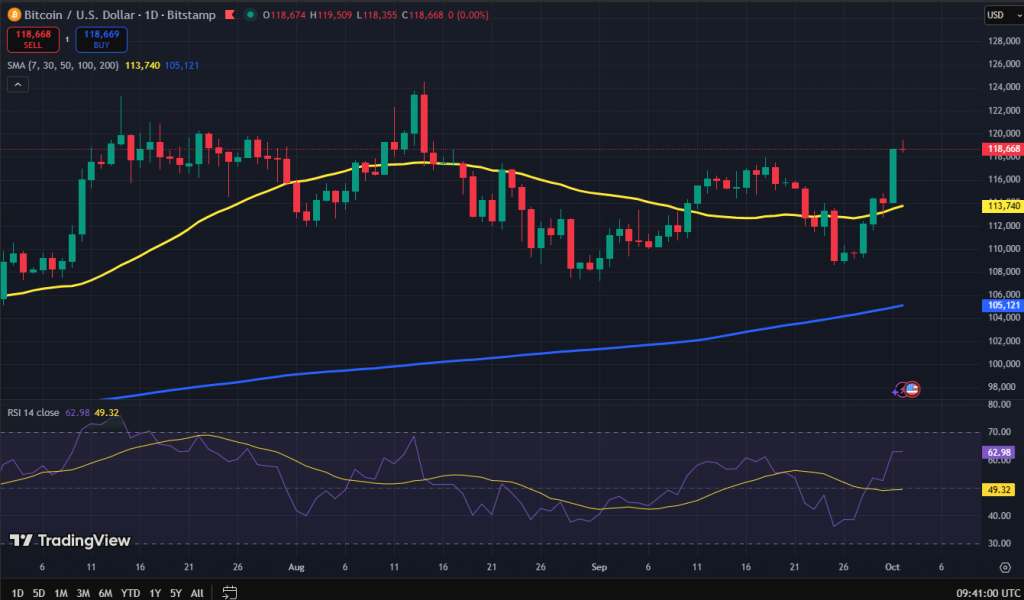Screen dimensions: 1024x600
Task: Click the 09:41:00 UTC timezone clock
Action: (986, 593)
